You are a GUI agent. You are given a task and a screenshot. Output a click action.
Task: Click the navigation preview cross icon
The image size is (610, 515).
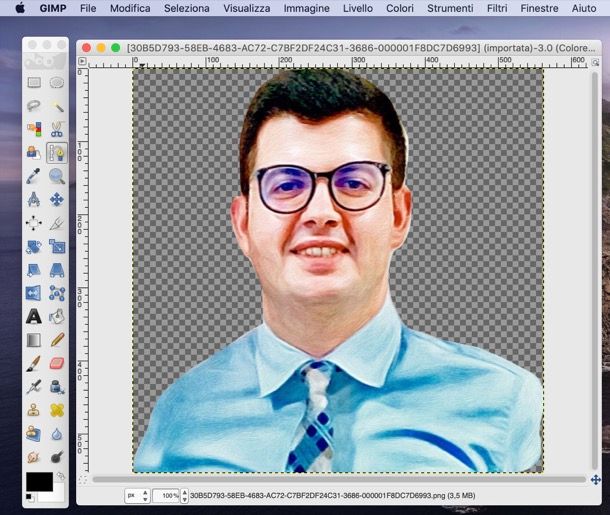coord(596,480)
